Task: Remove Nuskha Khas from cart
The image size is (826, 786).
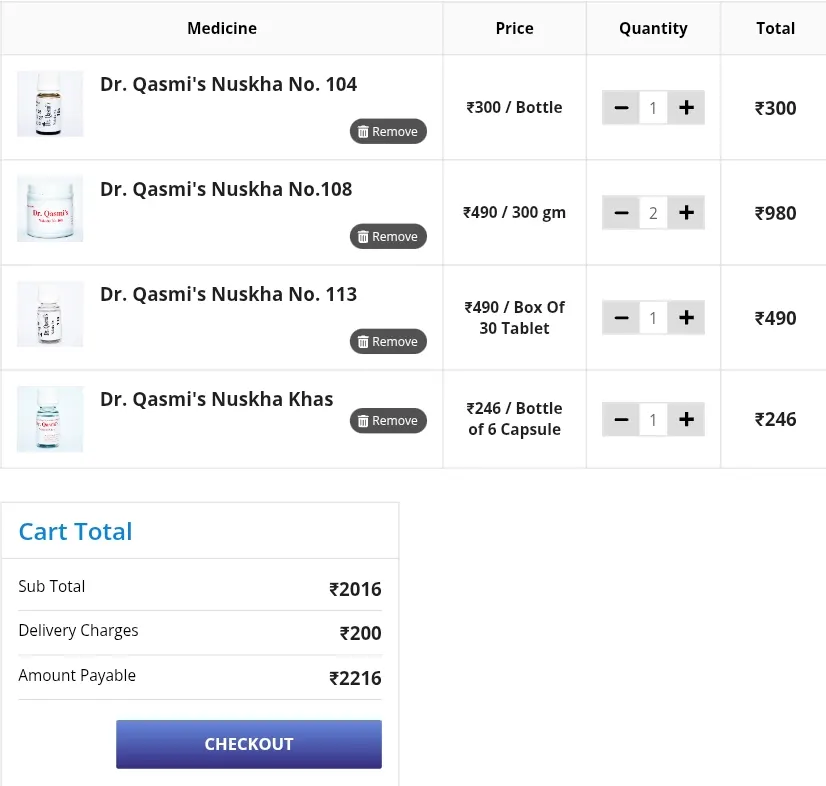Action: [388, 421]
